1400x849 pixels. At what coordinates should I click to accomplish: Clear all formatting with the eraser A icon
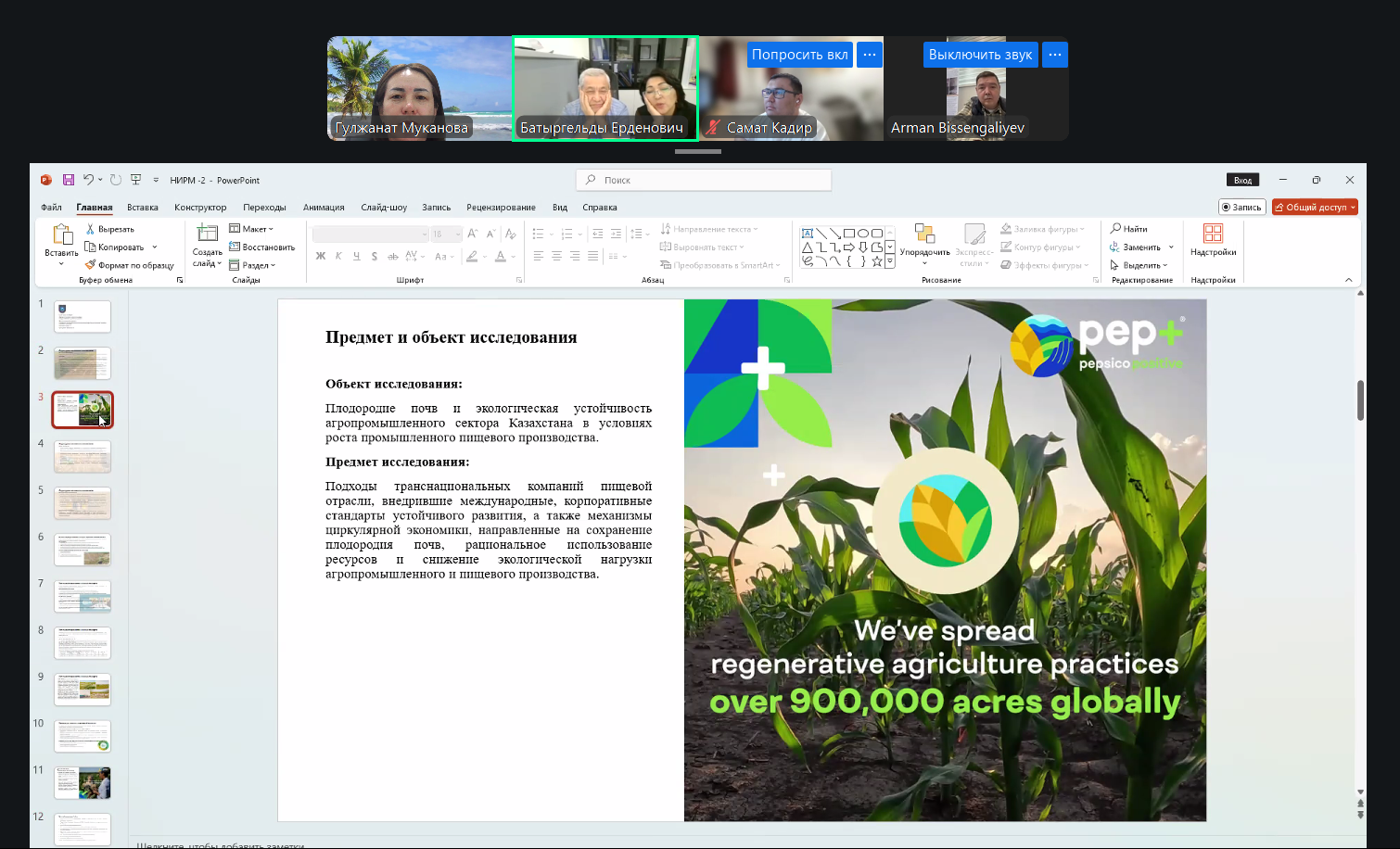tap(510, 234)
